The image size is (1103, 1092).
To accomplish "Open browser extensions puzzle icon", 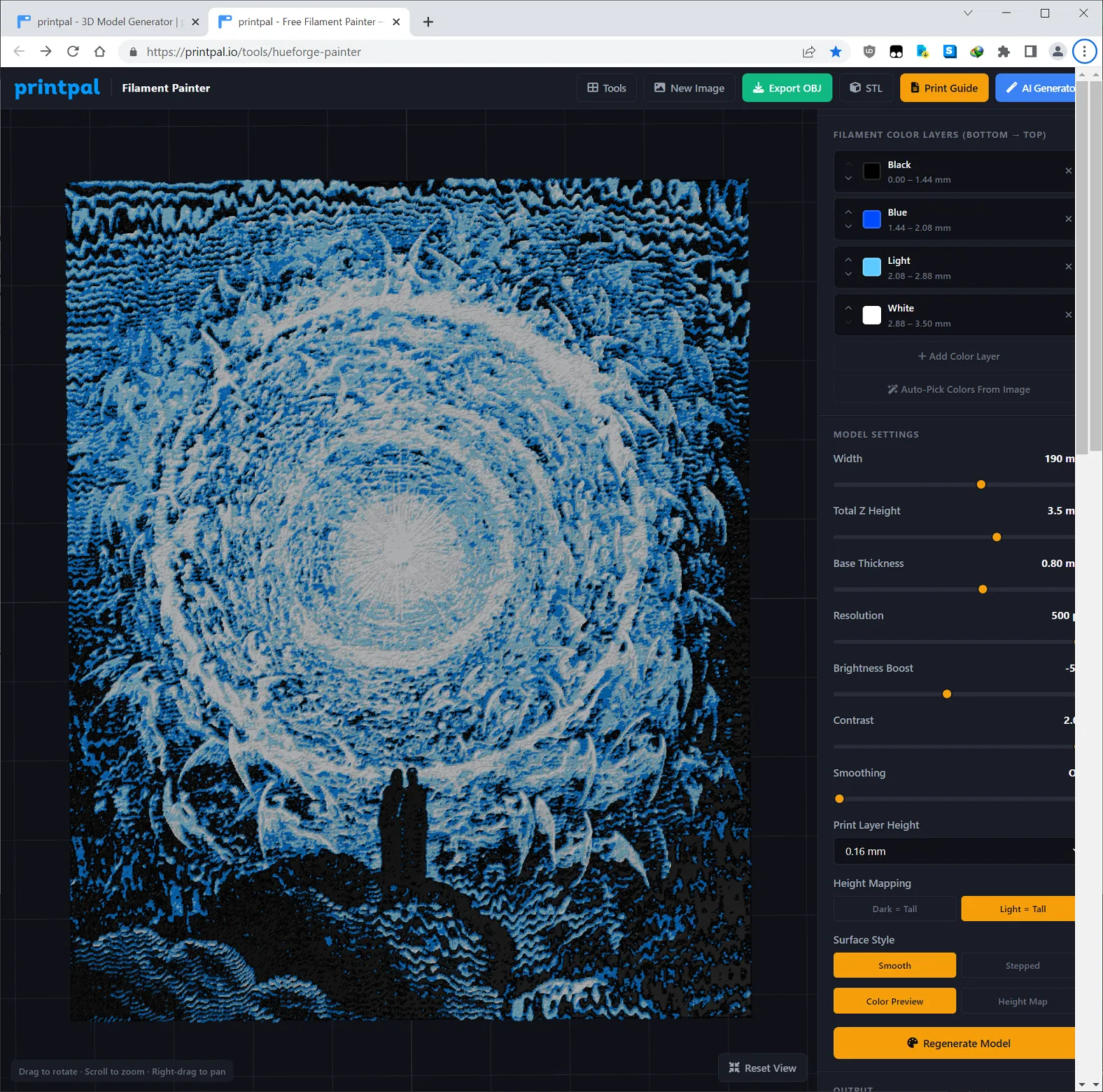I will pos(1004,51).
